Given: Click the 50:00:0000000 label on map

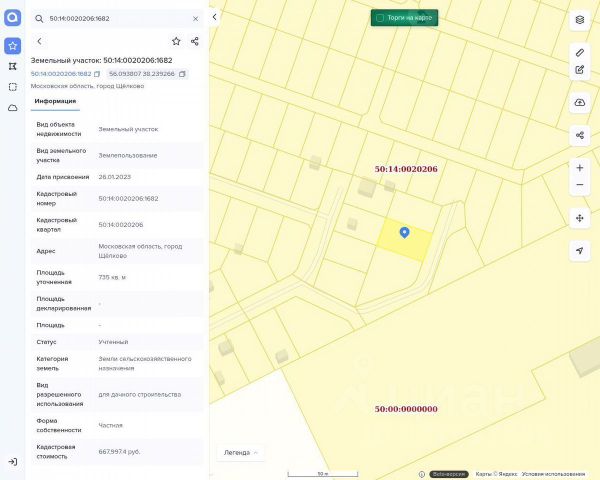Looking at the screenshot, I should 406,409.
